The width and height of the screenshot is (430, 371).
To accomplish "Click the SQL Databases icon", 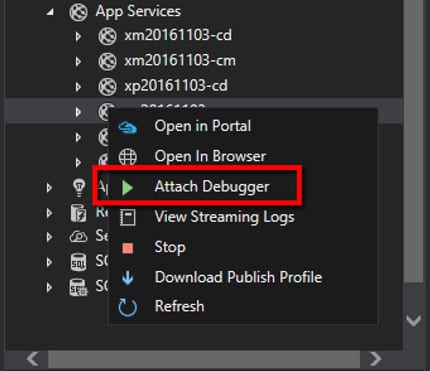I will [x=78, y=262].
